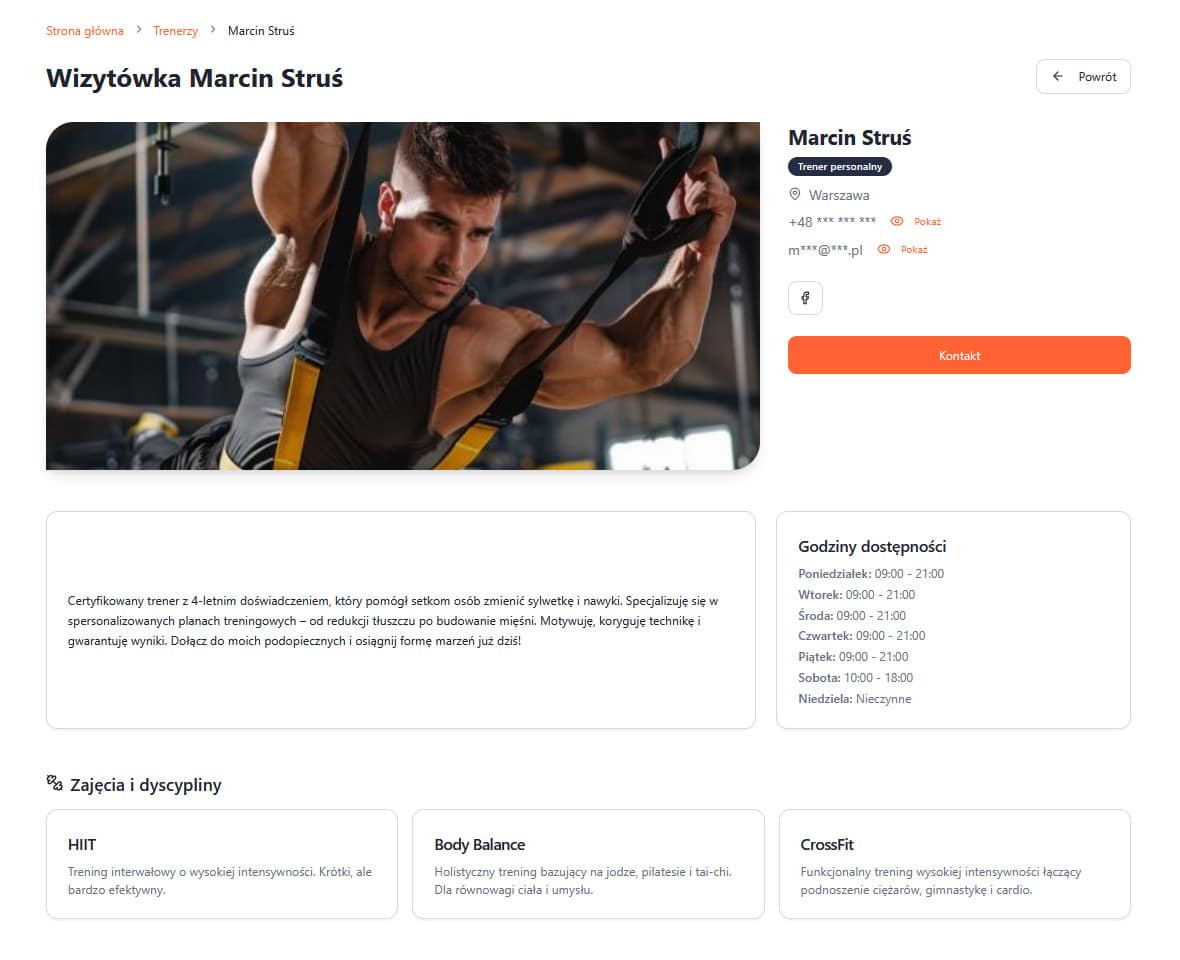Select the CrossFit discipline card

(954, 864)
